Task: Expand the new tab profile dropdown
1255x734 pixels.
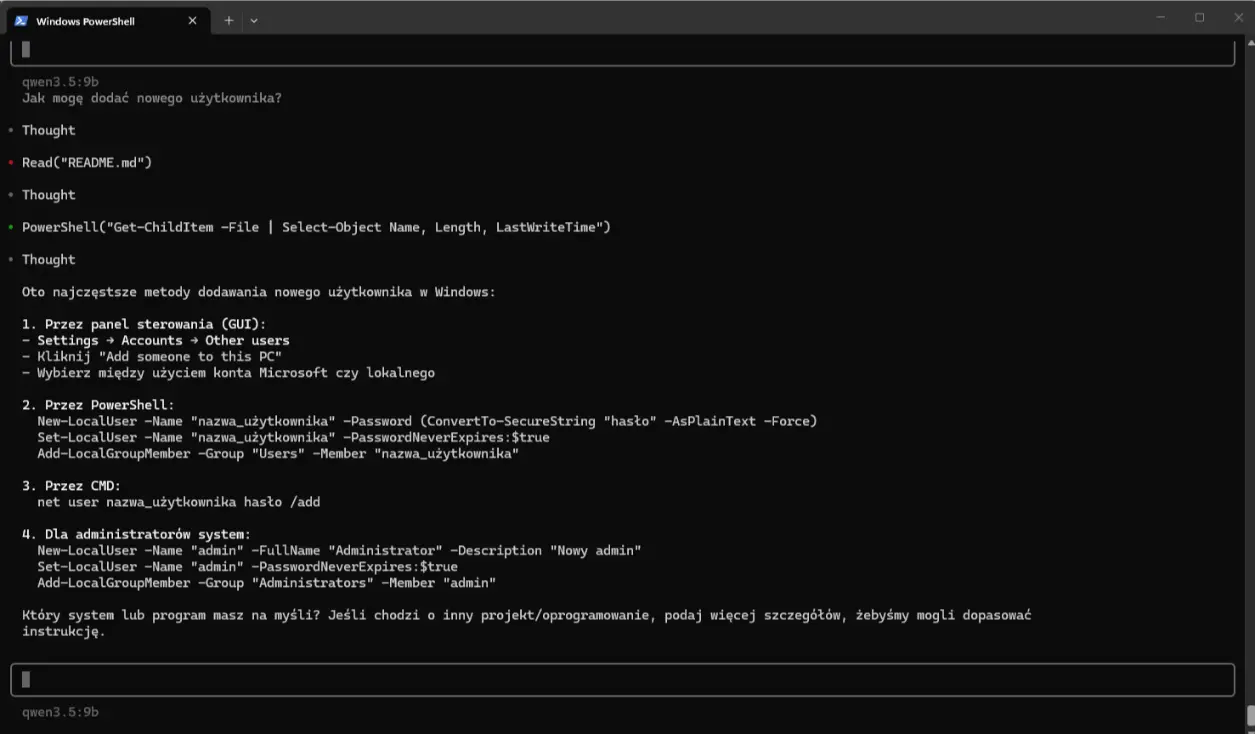Action: [254, 20]
